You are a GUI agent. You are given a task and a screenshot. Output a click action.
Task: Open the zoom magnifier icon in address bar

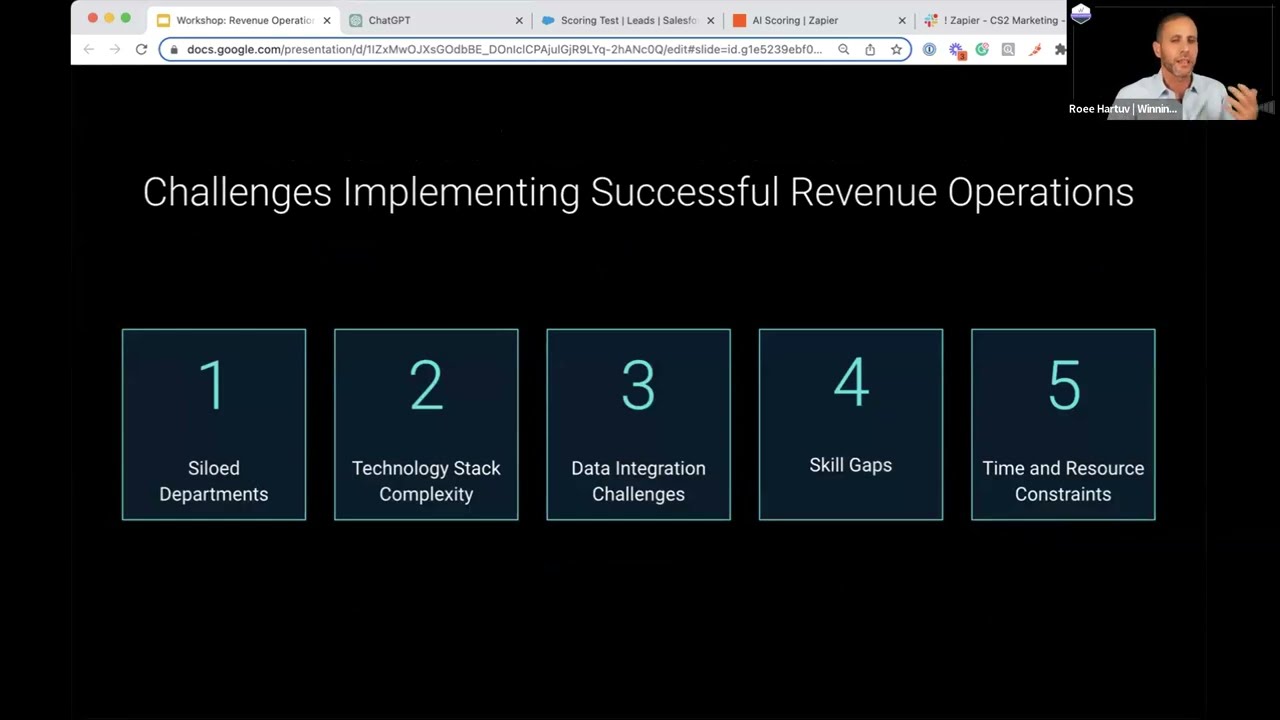tap(844, 49)
